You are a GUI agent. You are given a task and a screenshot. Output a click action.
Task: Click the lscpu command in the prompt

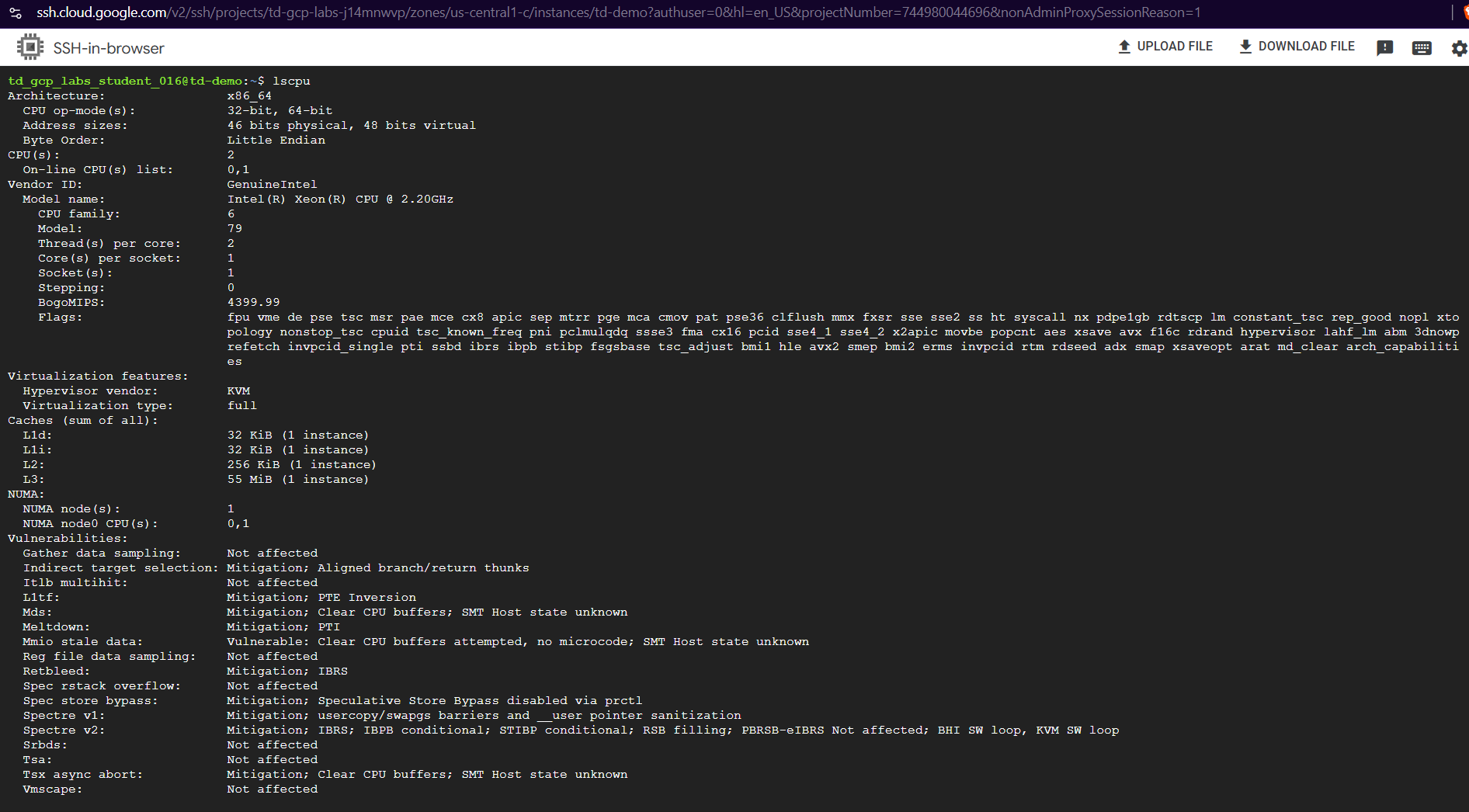291,81
